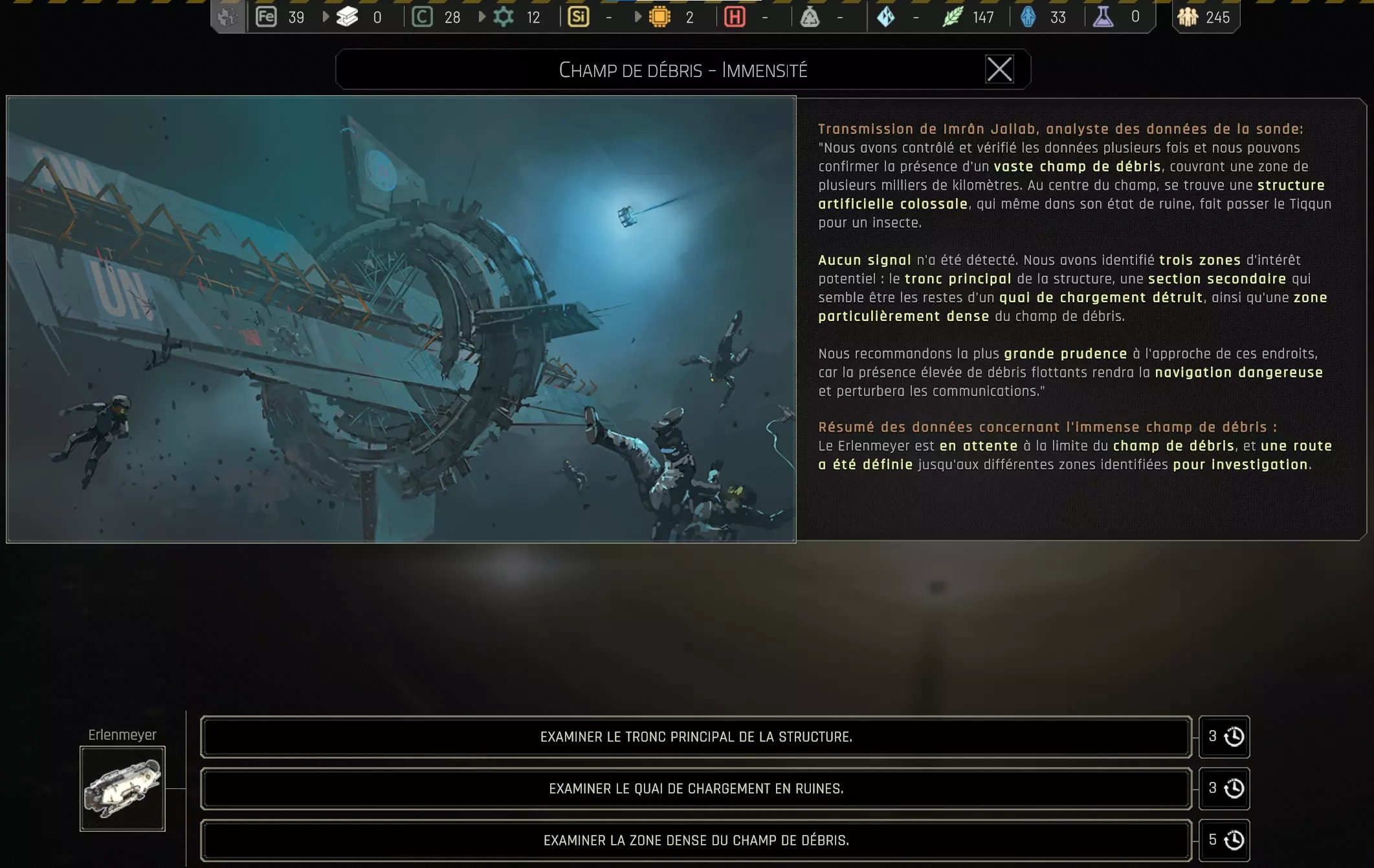
Task: Click the hydrogen (H) resource icon
Action: click(x=735, y=17)
